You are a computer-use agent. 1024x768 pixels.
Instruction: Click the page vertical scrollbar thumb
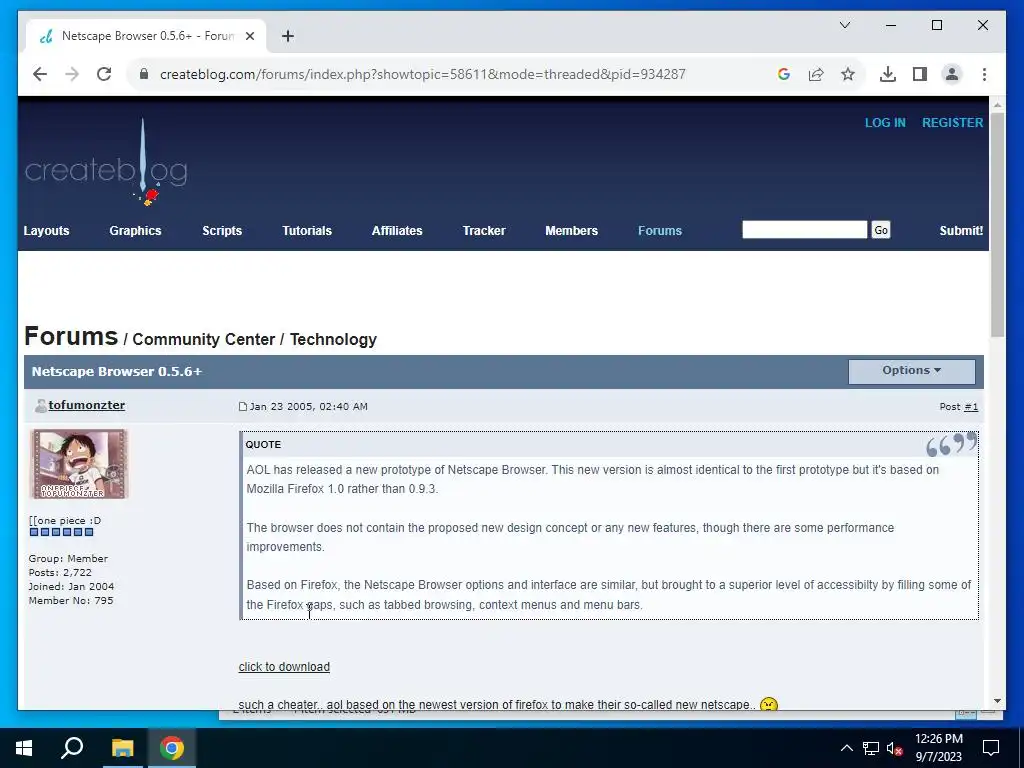[x=997, y=225]
